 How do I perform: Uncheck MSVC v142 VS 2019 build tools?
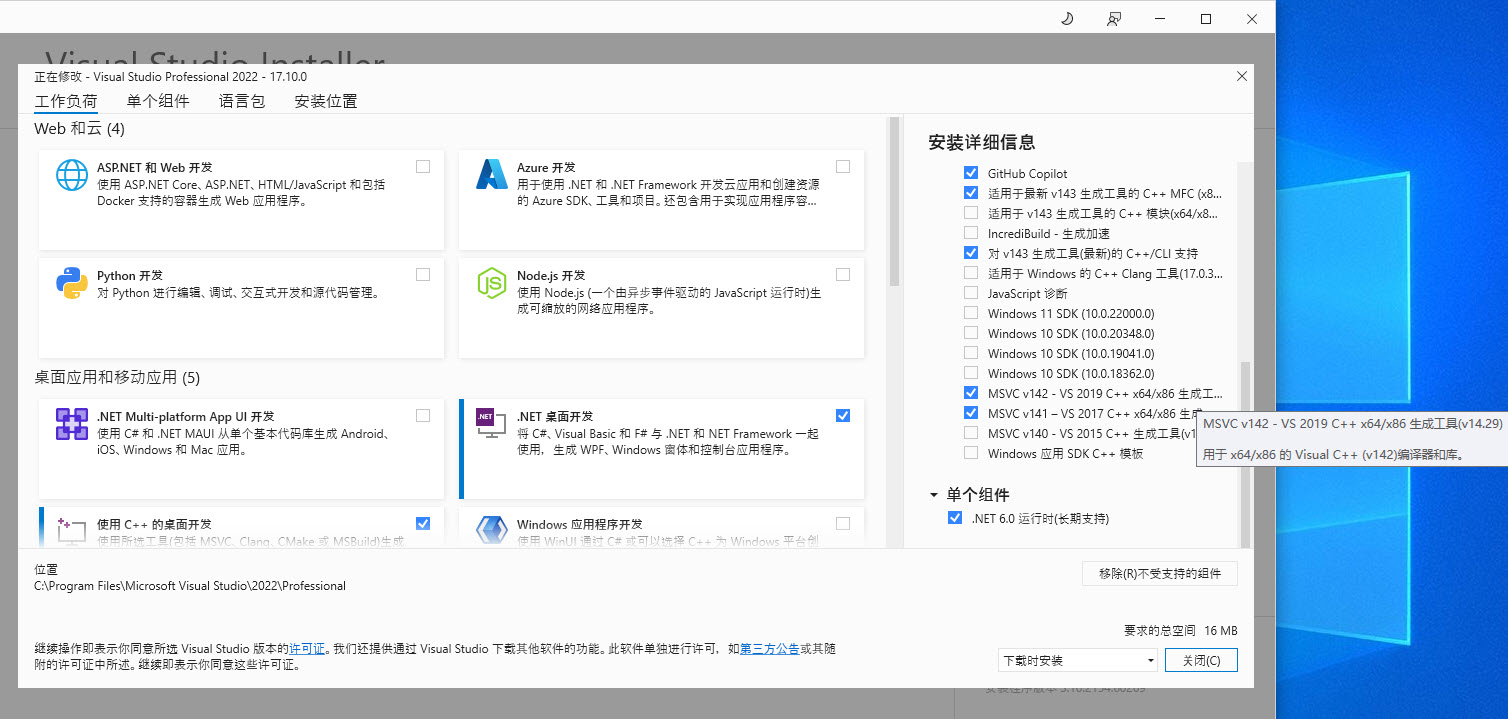pyautogui.click(x=971, y=393)
